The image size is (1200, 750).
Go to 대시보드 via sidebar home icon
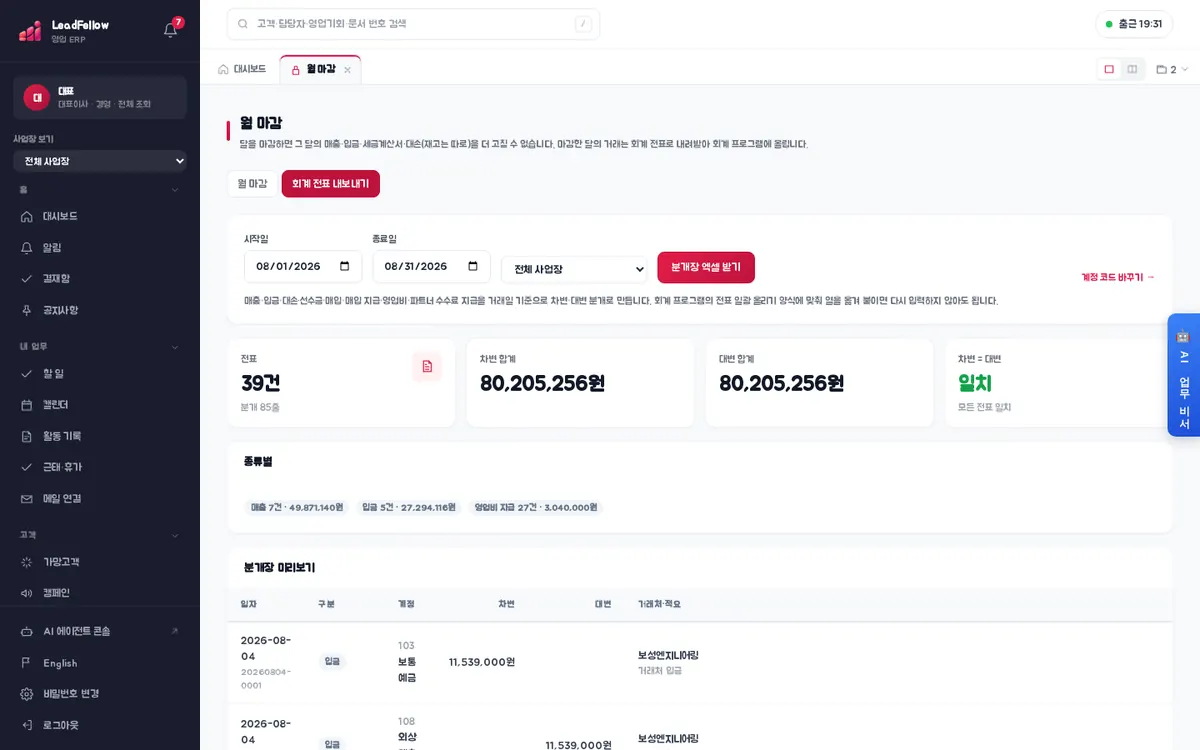[27, 216]
